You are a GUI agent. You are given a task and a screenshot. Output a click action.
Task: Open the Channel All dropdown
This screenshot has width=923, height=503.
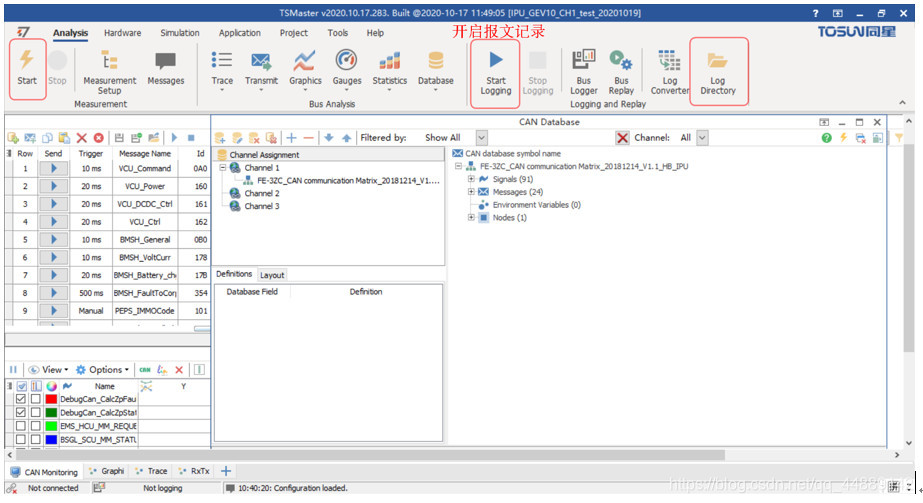pyautogui.click(x=702, y=138)
